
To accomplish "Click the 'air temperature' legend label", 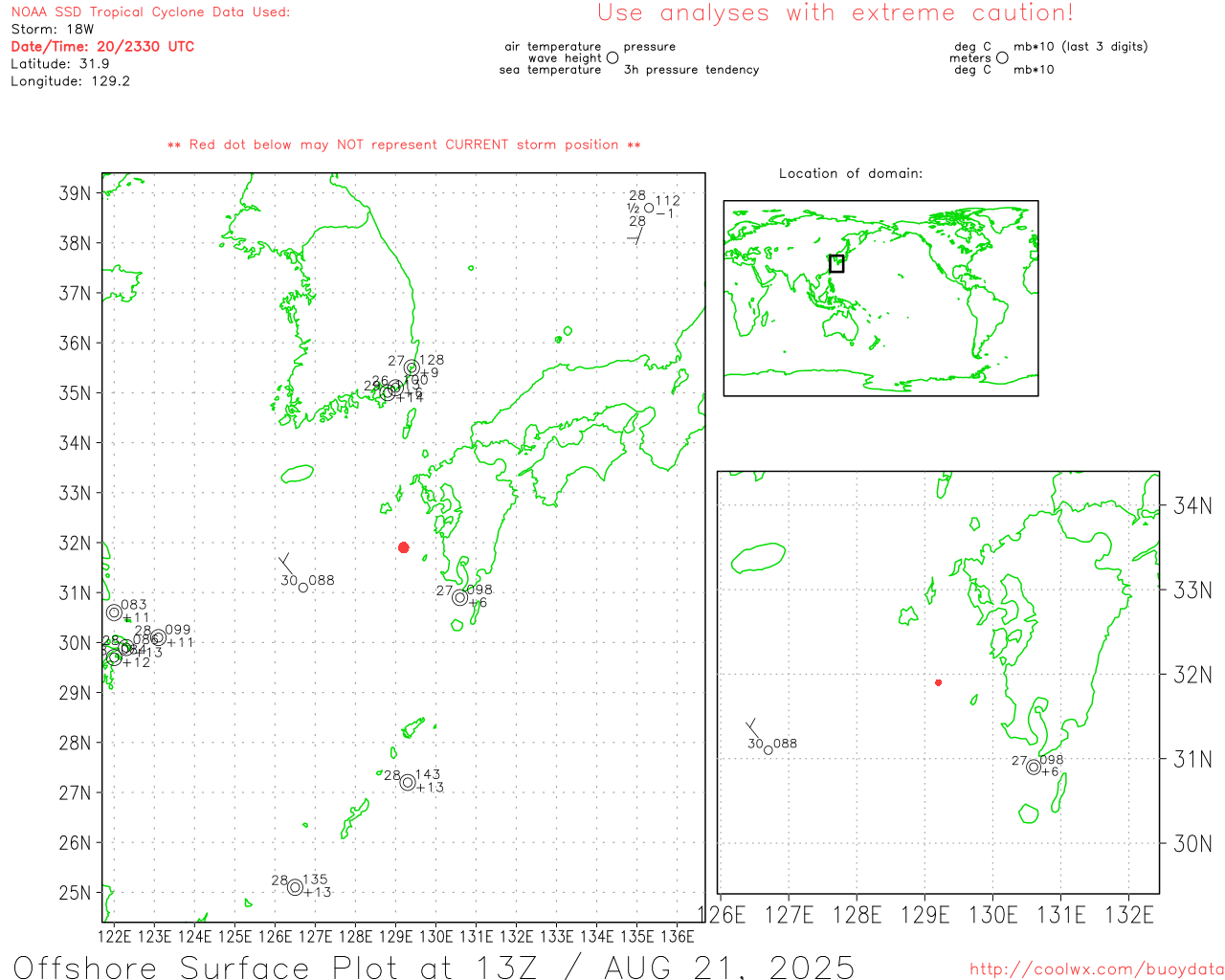I will tap(553, 46).
